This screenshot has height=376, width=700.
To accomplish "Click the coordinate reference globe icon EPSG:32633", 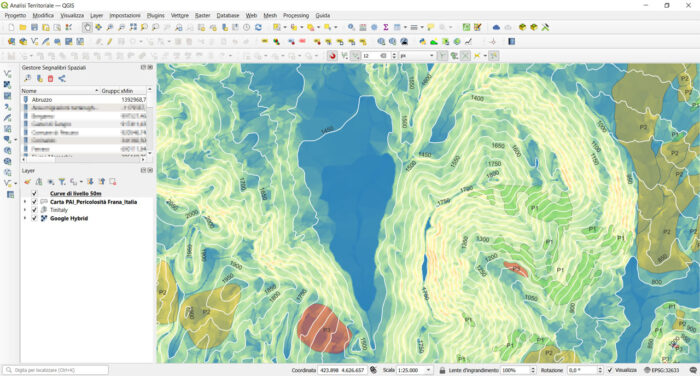I will 647,370.
